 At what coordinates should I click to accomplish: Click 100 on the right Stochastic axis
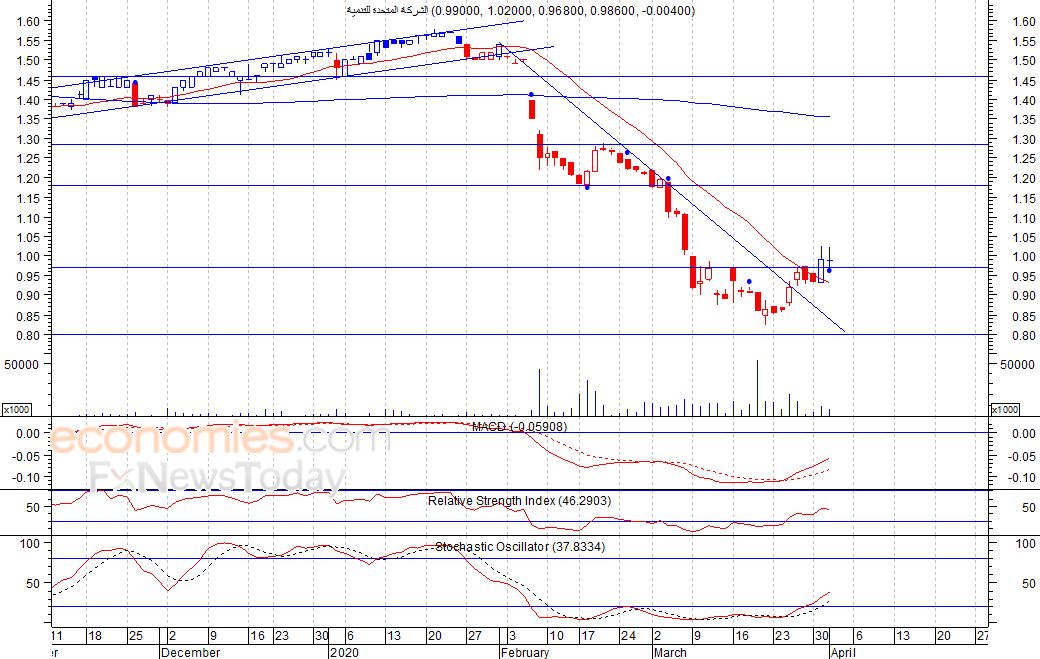tap(1026, 544)
